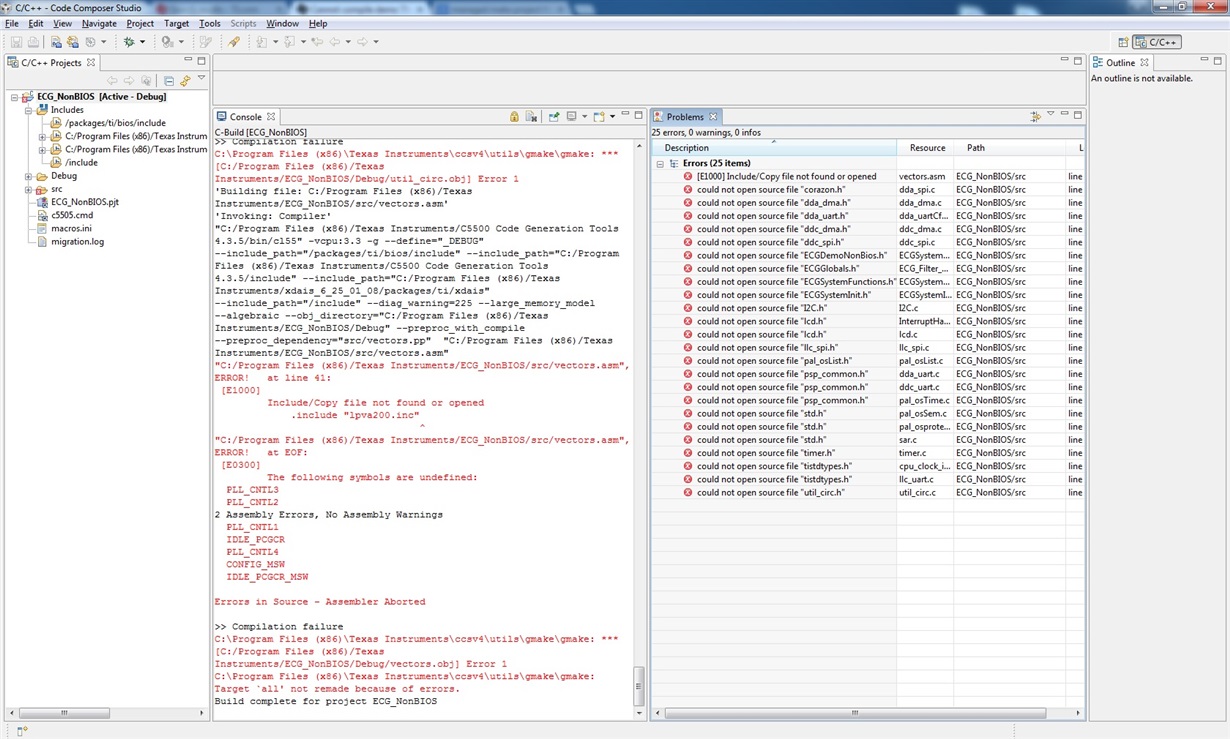
Task: Click the Save icon in main toolbar
Action: point(16,42)
